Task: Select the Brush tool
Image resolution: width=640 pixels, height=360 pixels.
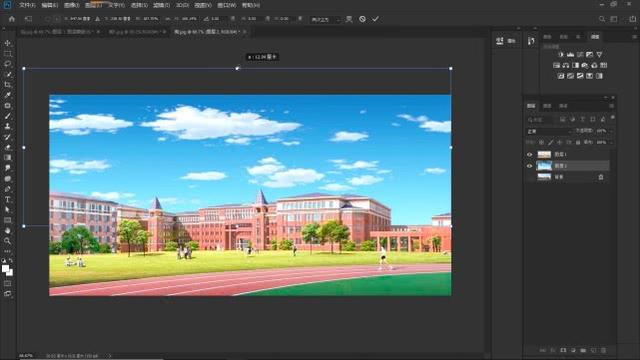Action: [x=7, y=116]
